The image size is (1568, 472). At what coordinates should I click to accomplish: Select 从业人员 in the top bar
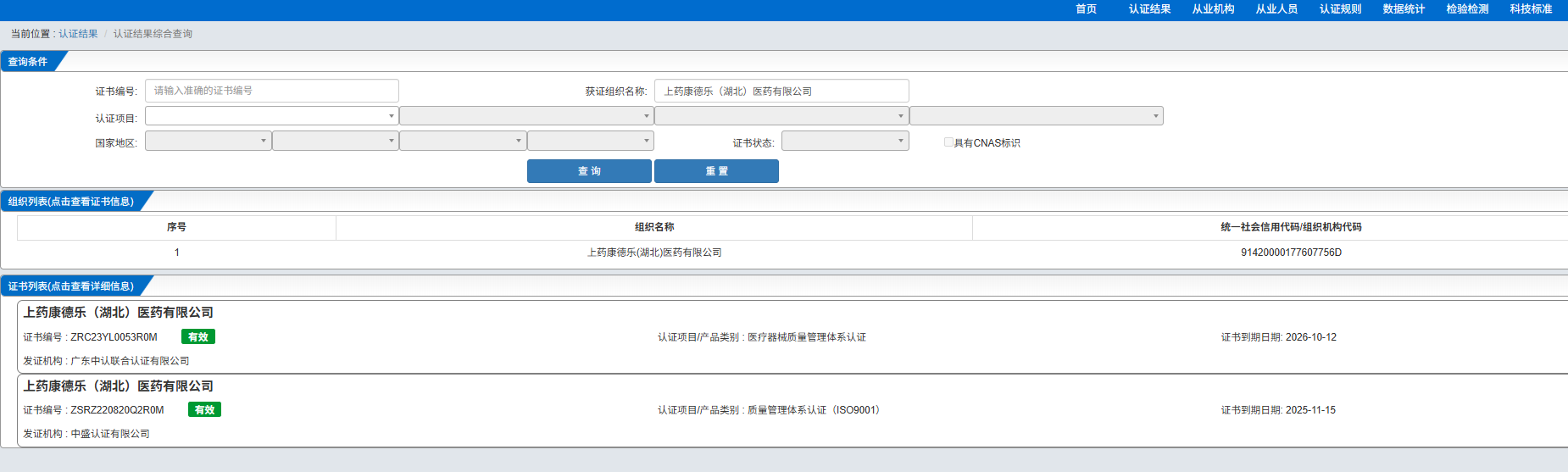[1276, 9]
